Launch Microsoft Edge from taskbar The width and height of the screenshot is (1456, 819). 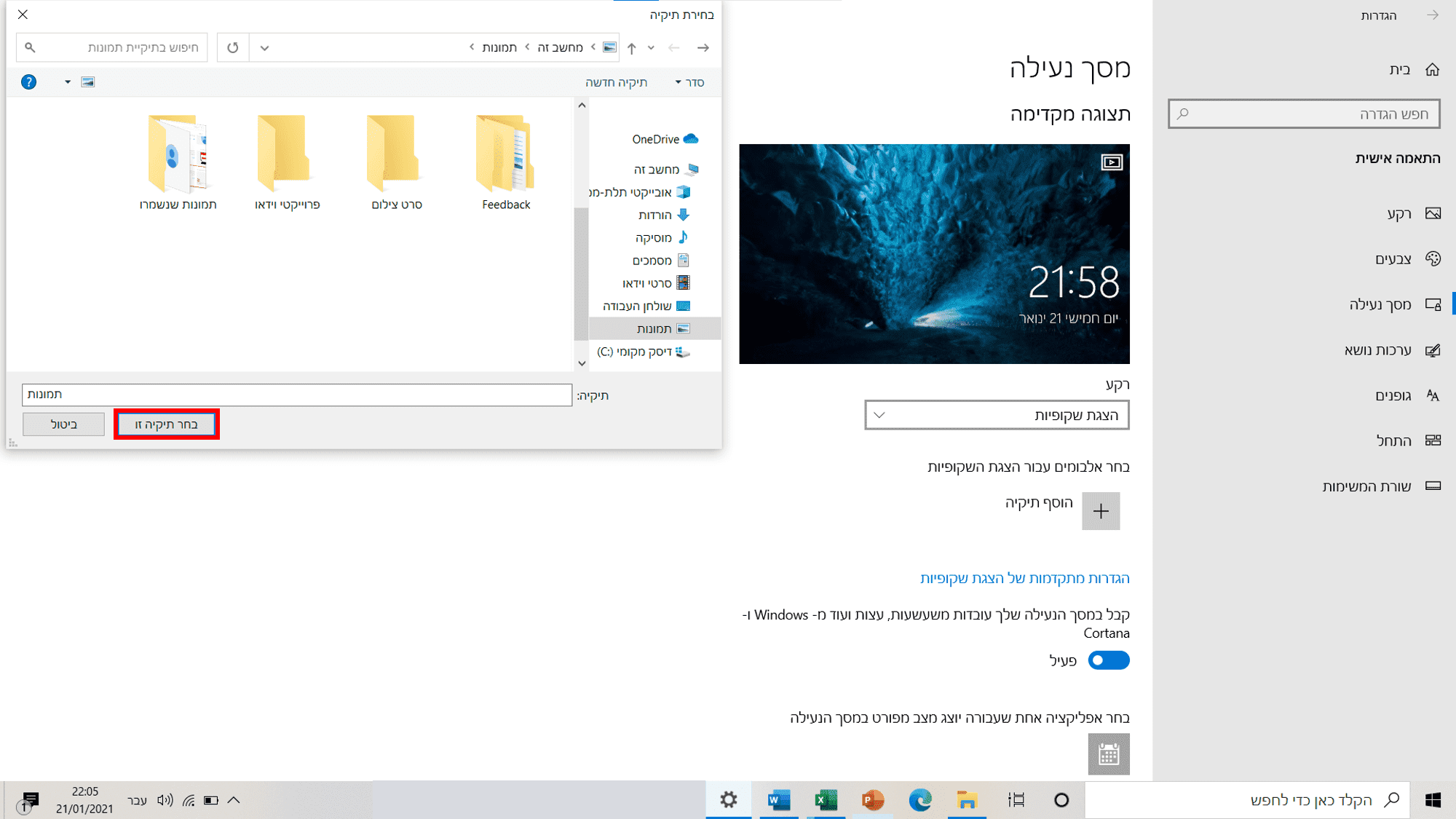920,800
